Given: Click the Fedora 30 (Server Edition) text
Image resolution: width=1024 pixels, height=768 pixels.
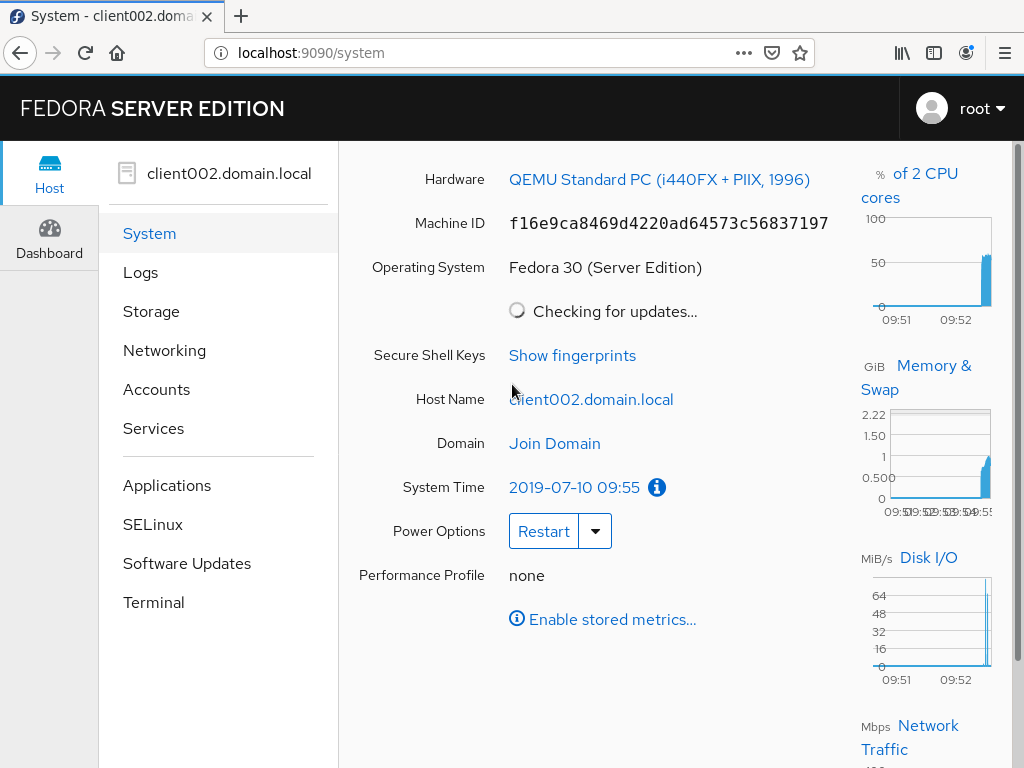Looking at the screenshot, I should tap(605, 268).
